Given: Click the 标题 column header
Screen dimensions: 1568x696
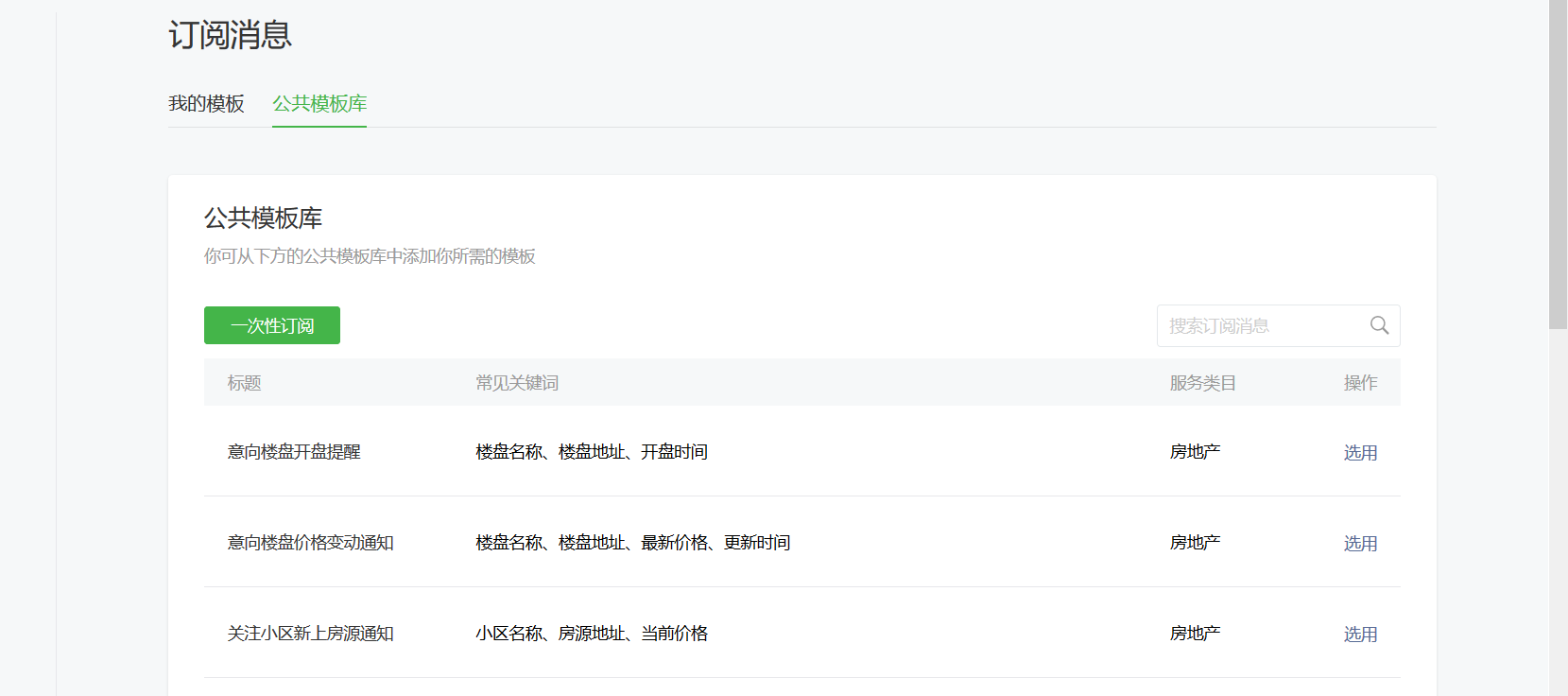Looking at the screenshot, I should [244, 383].
